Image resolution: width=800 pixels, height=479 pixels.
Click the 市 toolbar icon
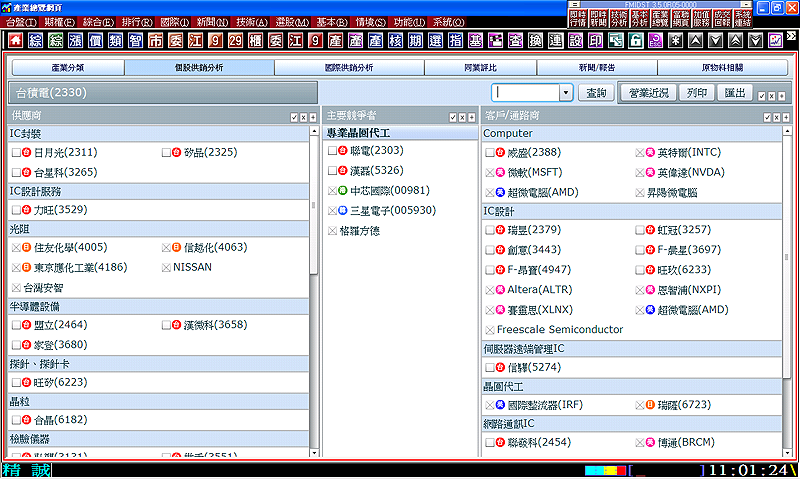click(155, 40)
